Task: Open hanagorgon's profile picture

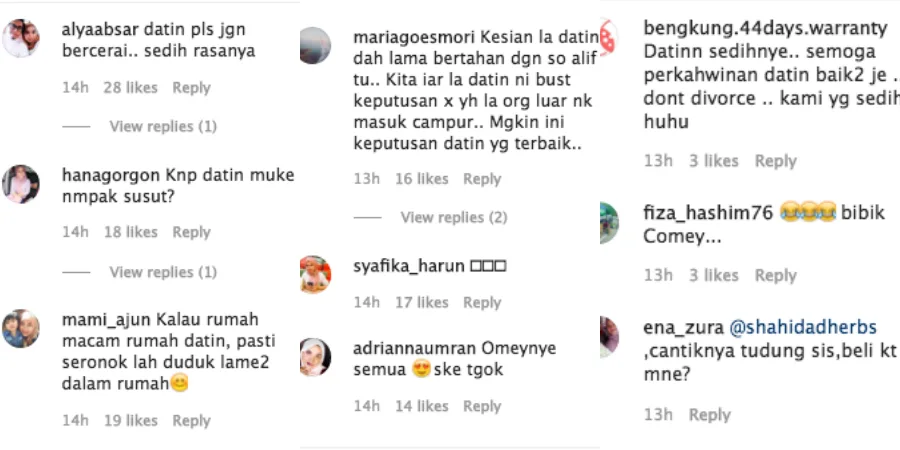Action: 21,184
